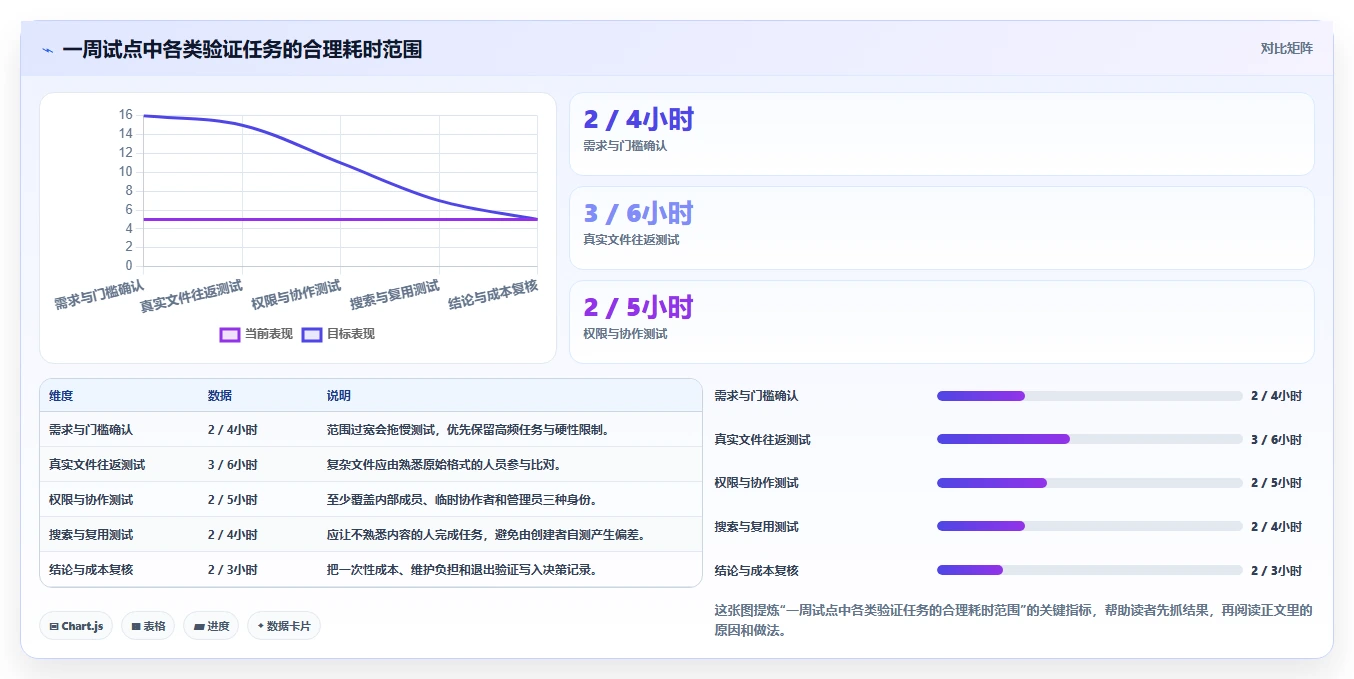Click the 权限与协作测试 progress bar
The image size is (1354, 679).
point(1089,483)
